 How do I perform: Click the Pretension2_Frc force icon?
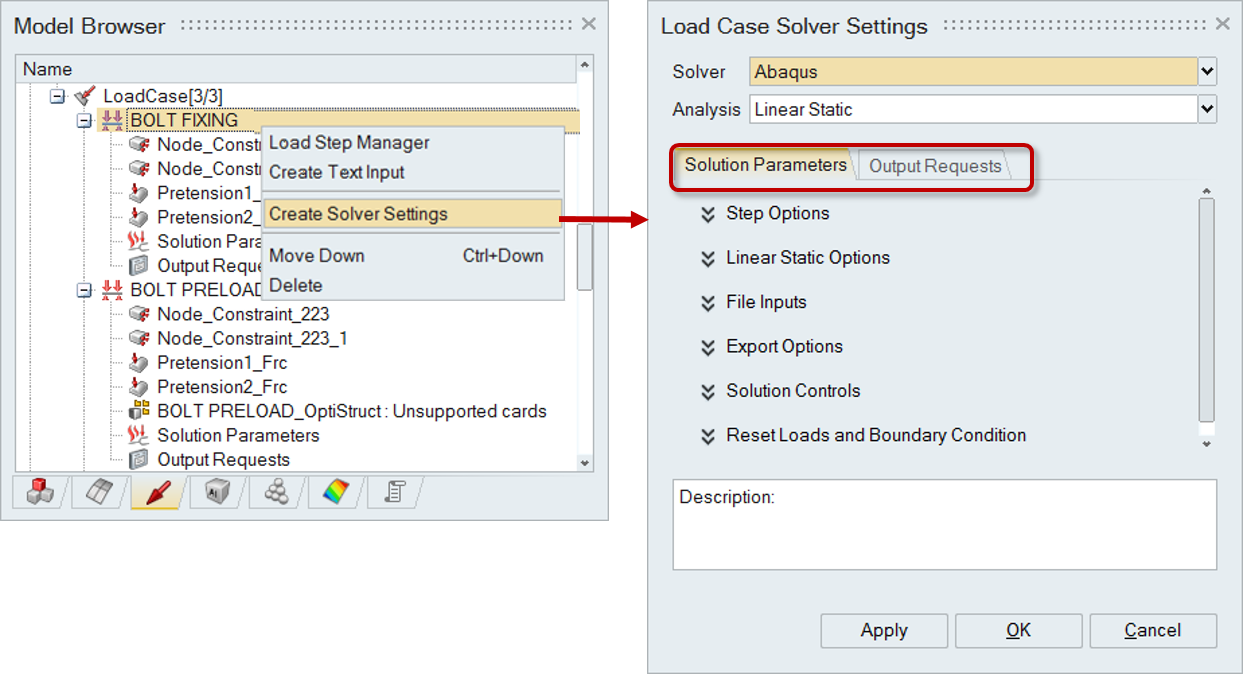pos(139,387)
